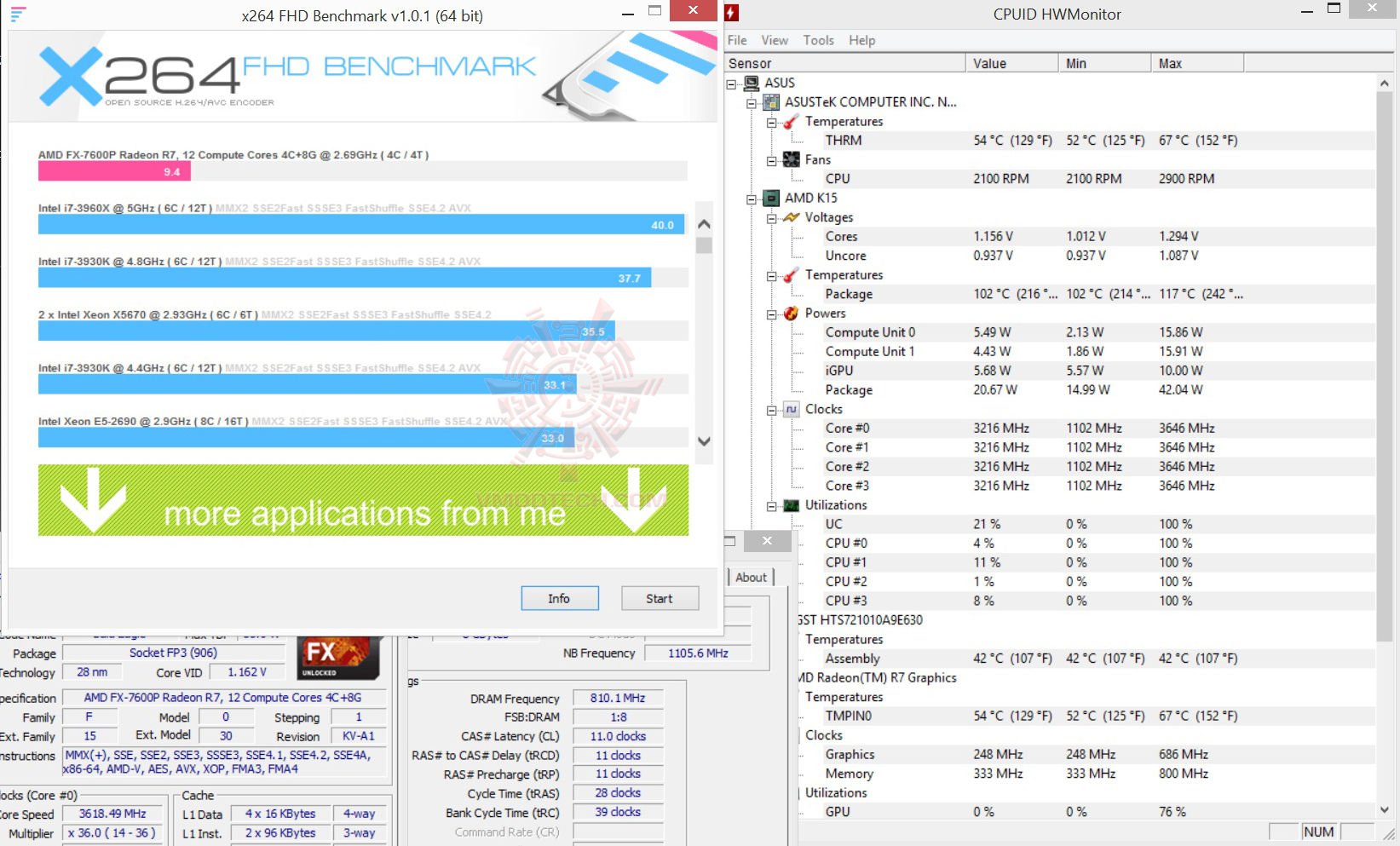This screenshot has height=846, width=1400.
Task: Click the Core Speed field in CPU-Z
Action: click(x=112, y=814)
